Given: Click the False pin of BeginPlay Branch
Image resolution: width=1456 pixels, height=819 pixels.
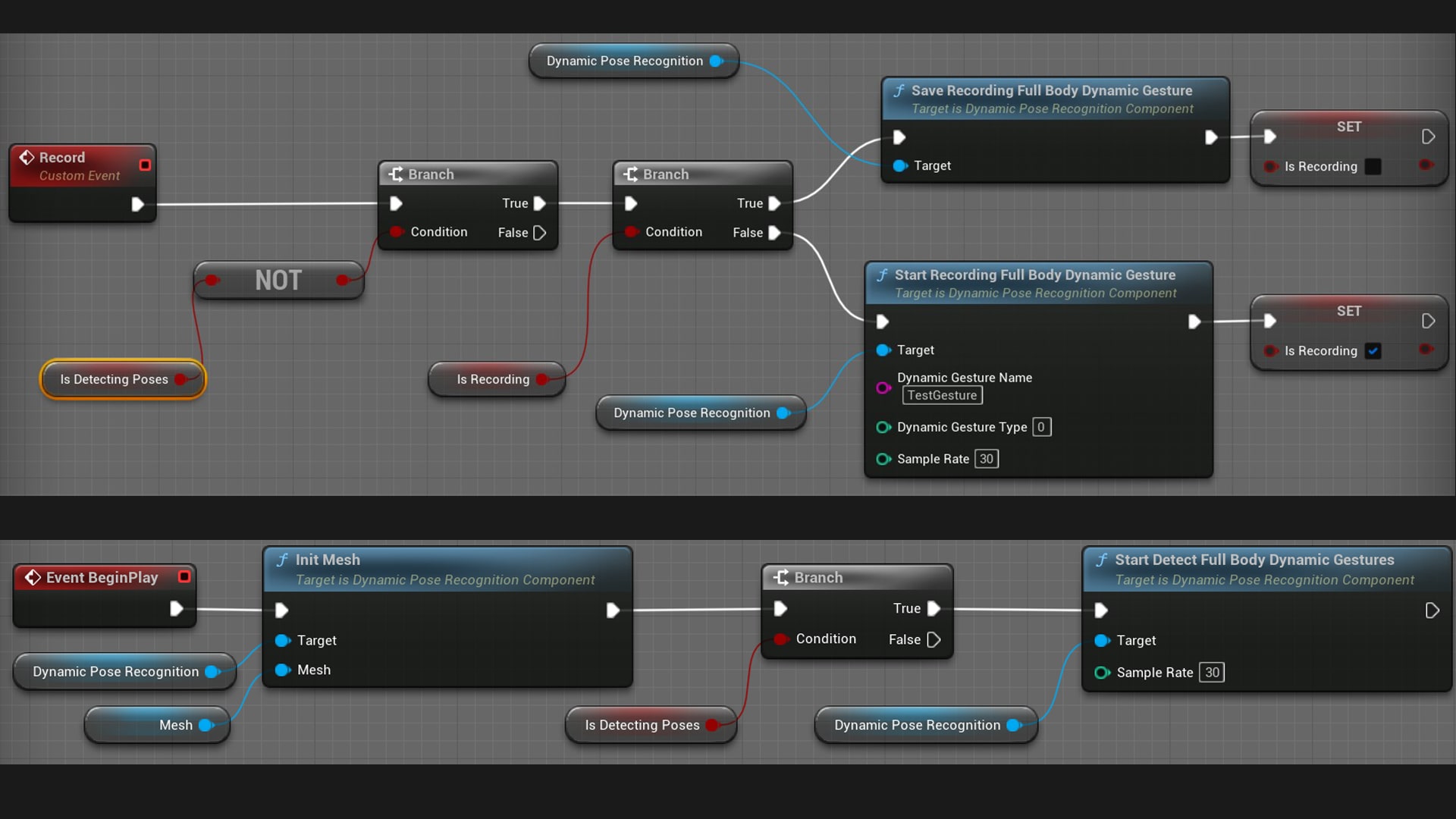Looking at the screenshot, I should click(934, 639).
